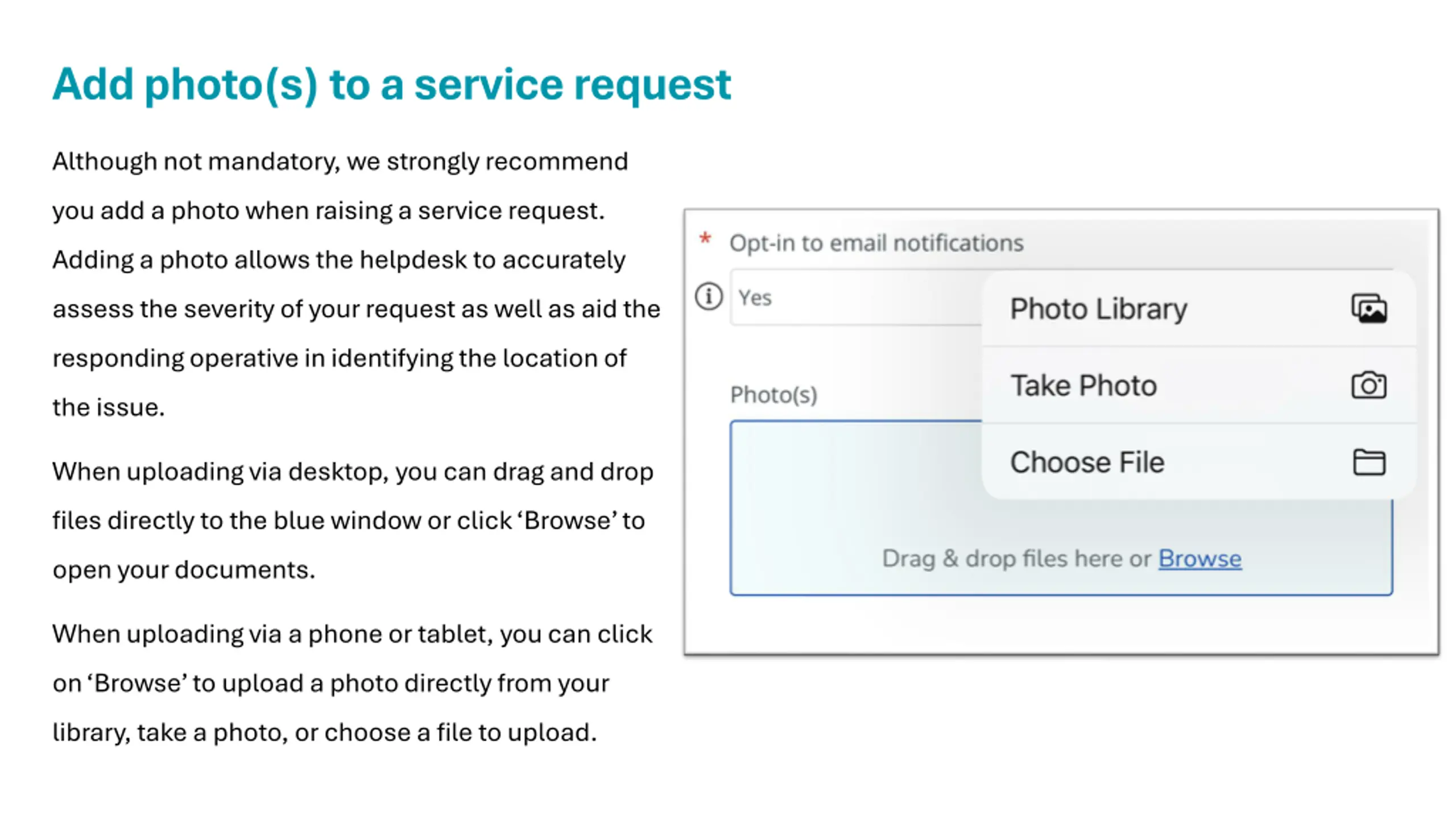Pick the Choose File menu label
The width and height of the screenshot is (1456, 819).
tap(1087, 462)
